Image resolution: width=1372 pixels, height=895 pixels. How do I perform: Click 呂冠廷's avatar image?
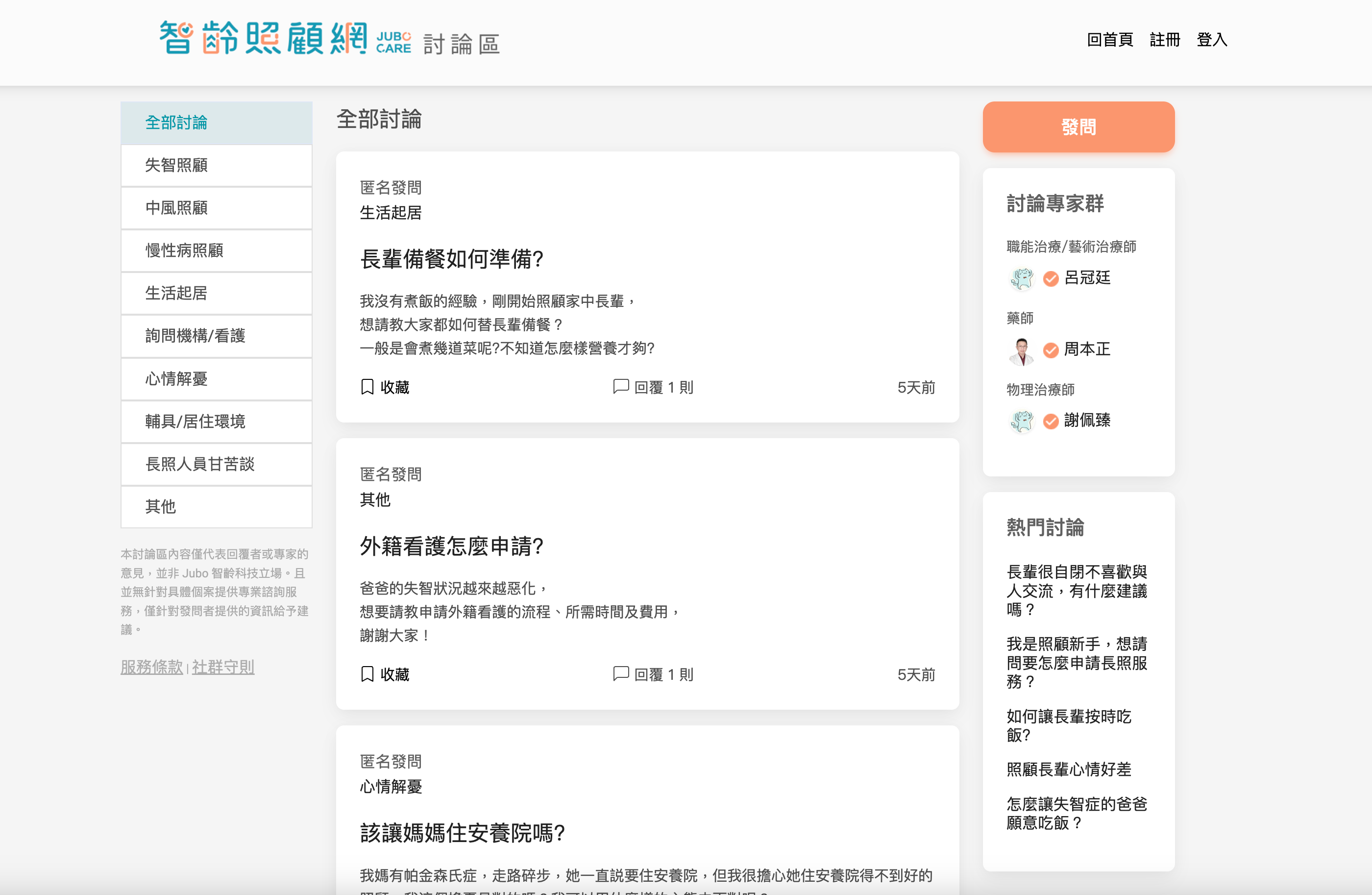pyautogui.click(x=1022, y=278)
